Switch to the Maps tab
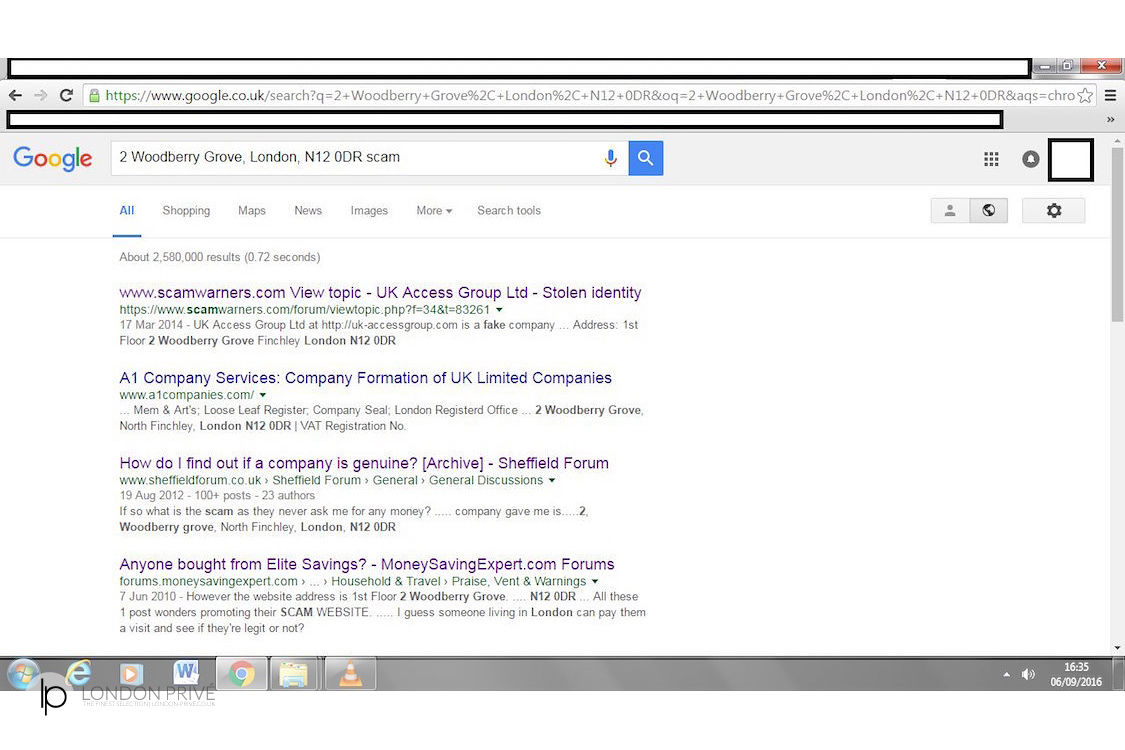 click(252, 210)
